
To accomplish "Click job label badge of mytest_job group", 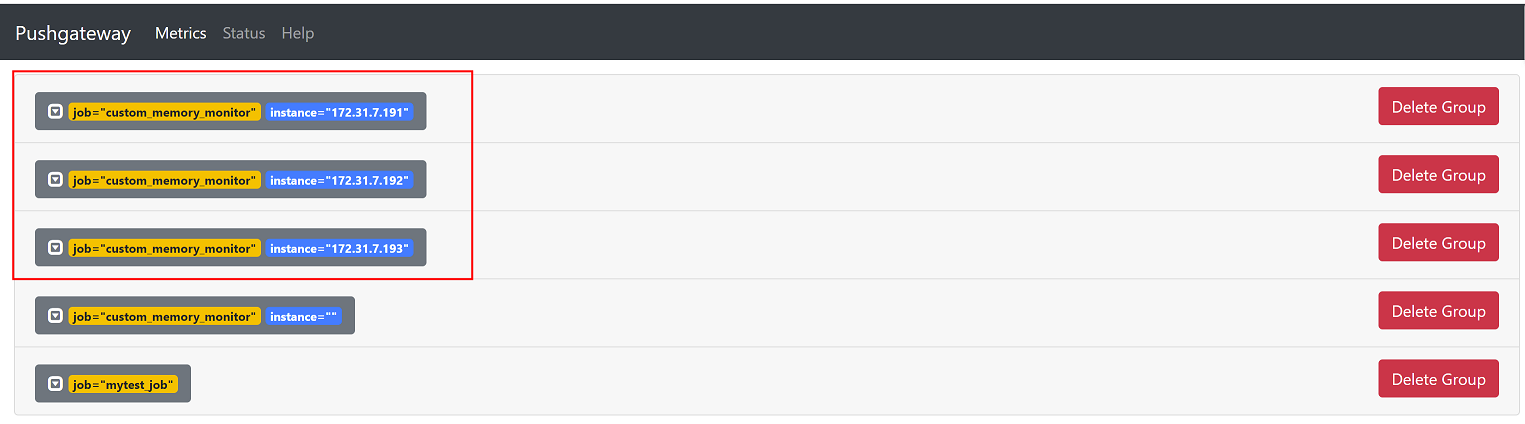I will (124, 384).
